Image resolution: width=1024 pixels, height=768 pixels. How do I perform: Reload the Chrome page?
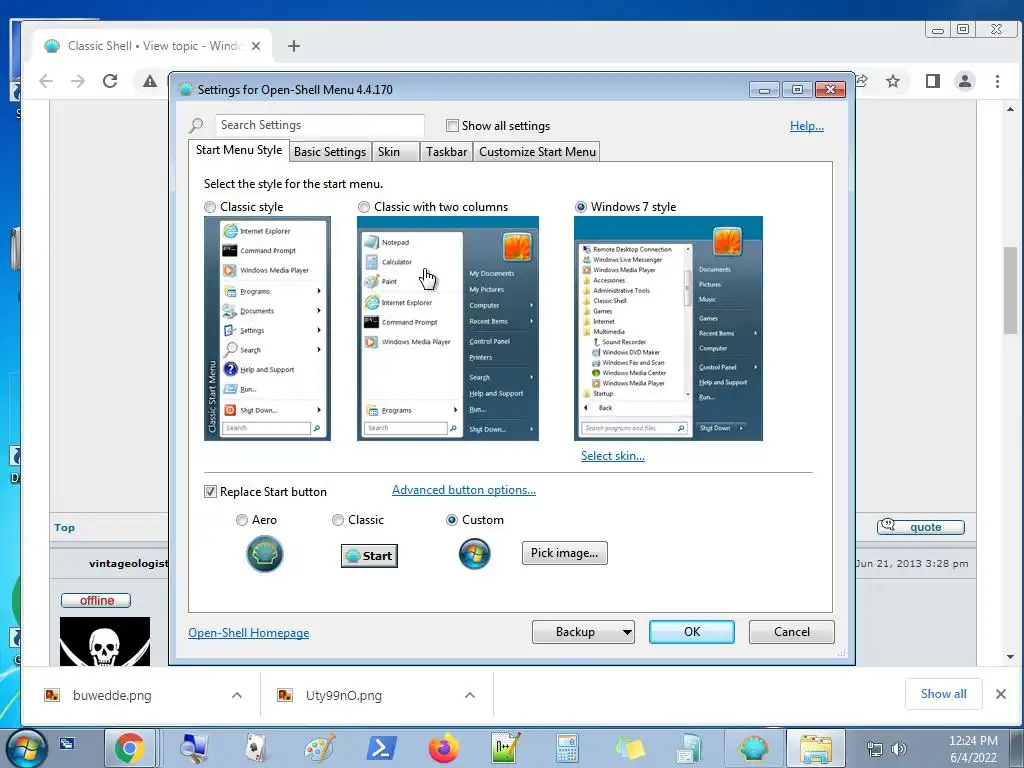click(110, 81)
